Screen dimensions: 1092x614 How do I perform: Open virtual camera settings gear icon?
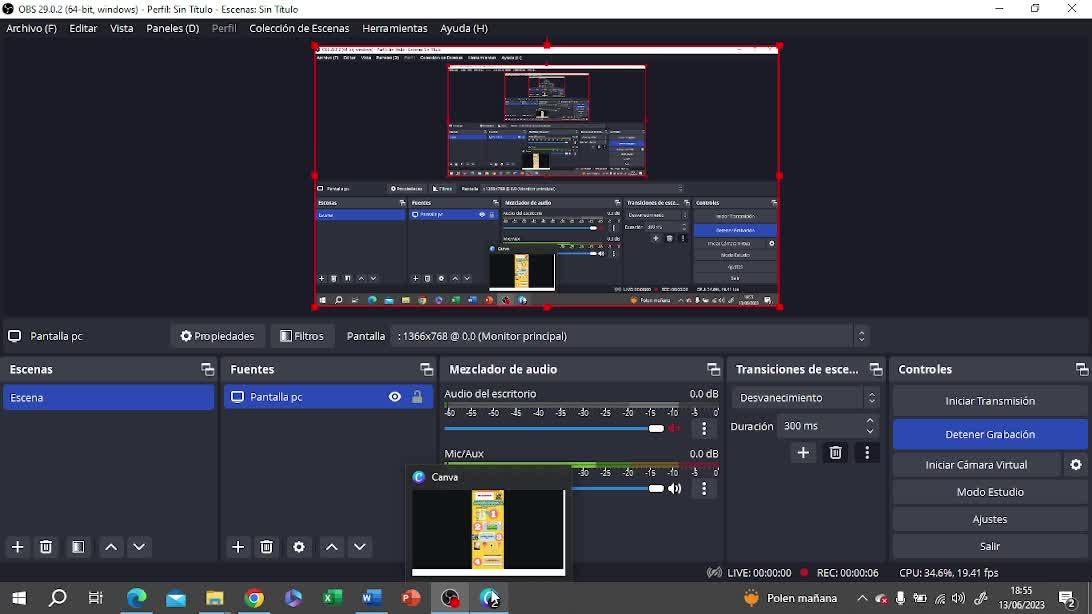[x=1076, y=465]
